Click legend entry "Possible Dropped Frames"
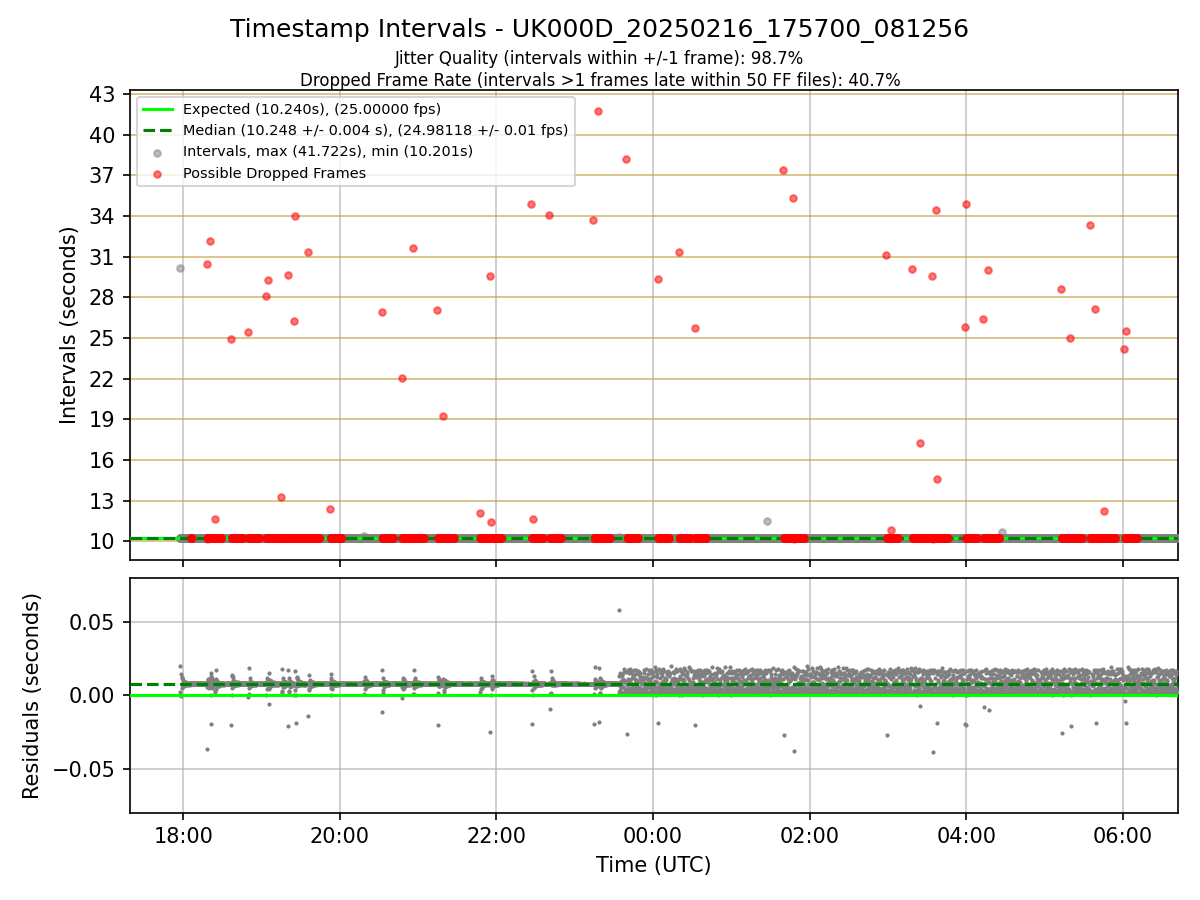1200x900 pixels. click(274, 173)
